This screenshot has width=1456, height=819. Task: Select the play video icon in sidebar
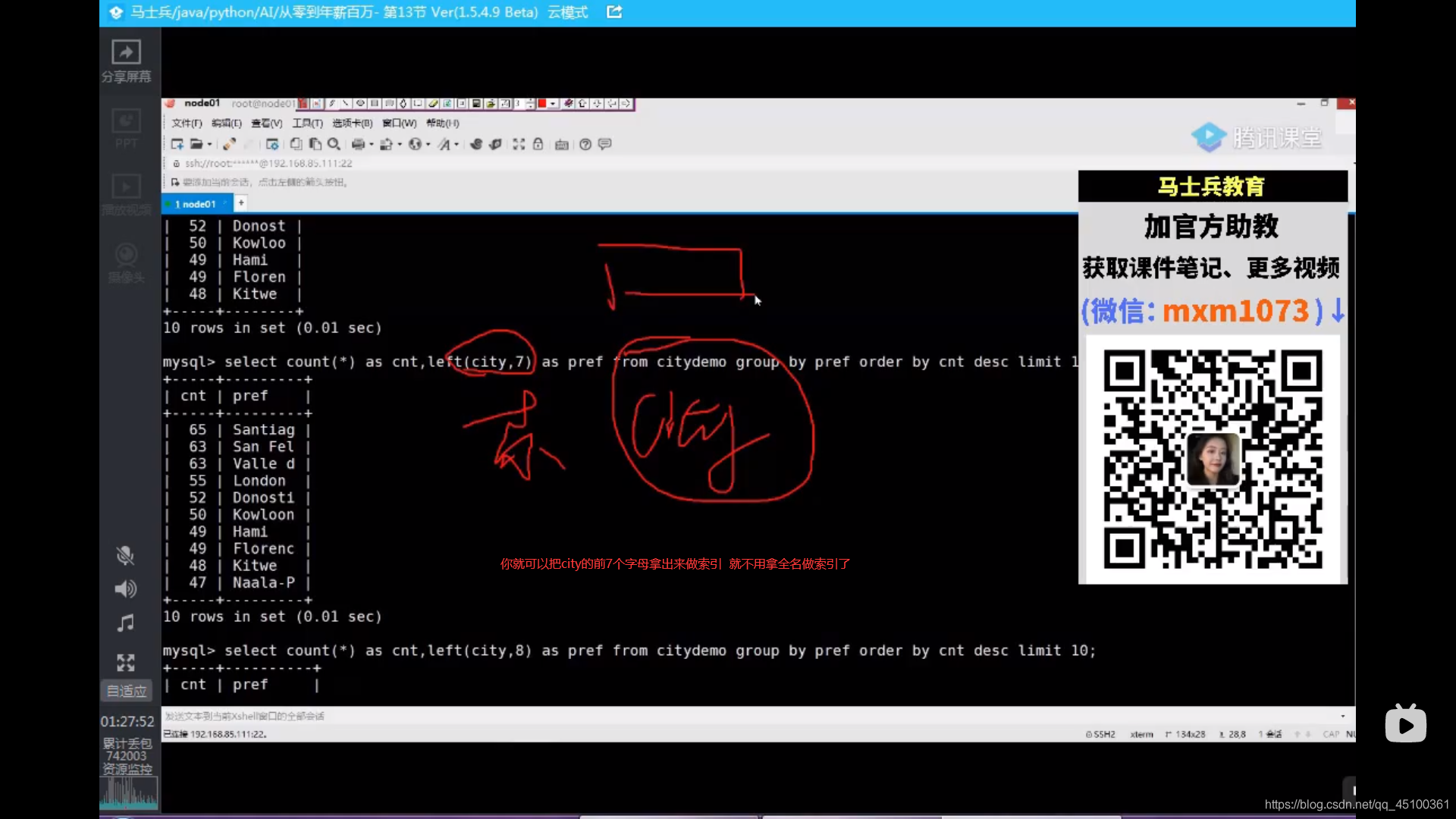coord(126,187)
